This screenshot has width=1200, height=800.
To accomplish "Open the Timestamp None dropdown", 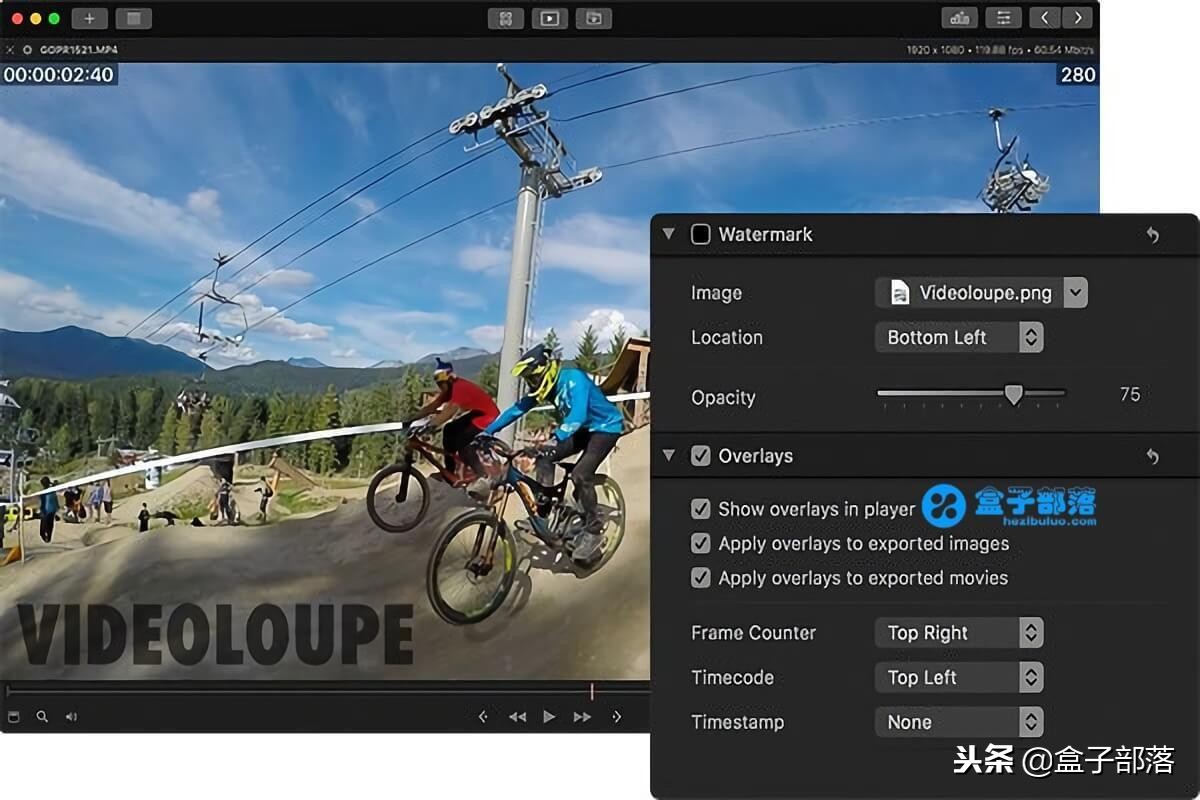I will [959, 722].
